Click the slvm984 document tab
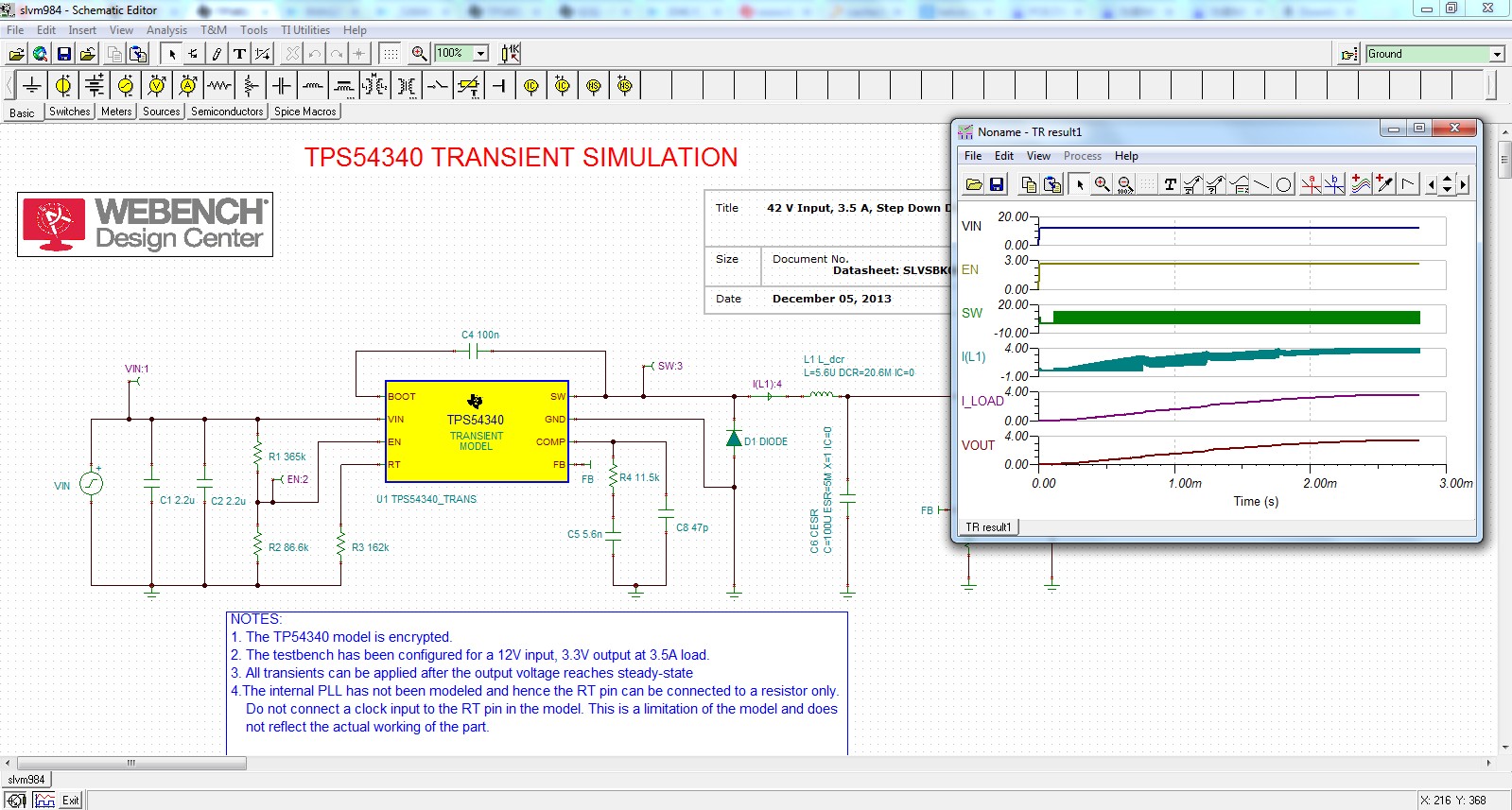Viewport: 1512px width, 810px height. pyautogui.click(x=26, y=780)
